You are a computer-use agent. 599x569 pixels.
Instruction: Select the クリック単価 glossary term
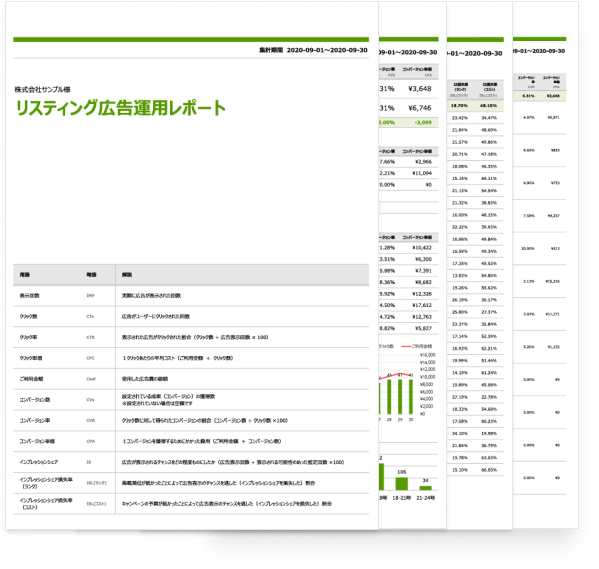(31, 358)
